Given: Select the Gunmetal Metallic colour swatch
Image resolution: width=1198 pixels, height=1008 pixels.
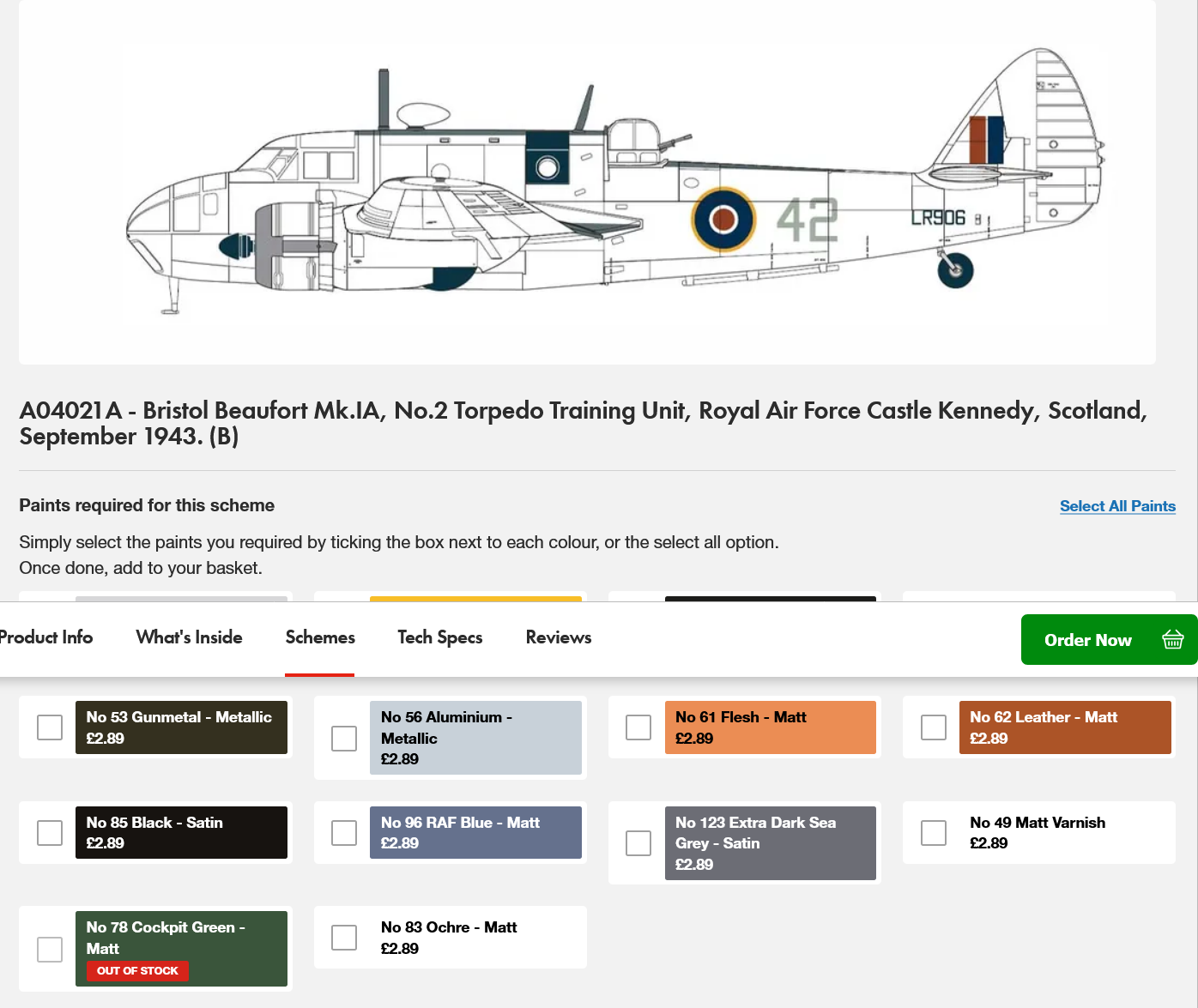Looking at the screenshot, I should click(181, 727).
